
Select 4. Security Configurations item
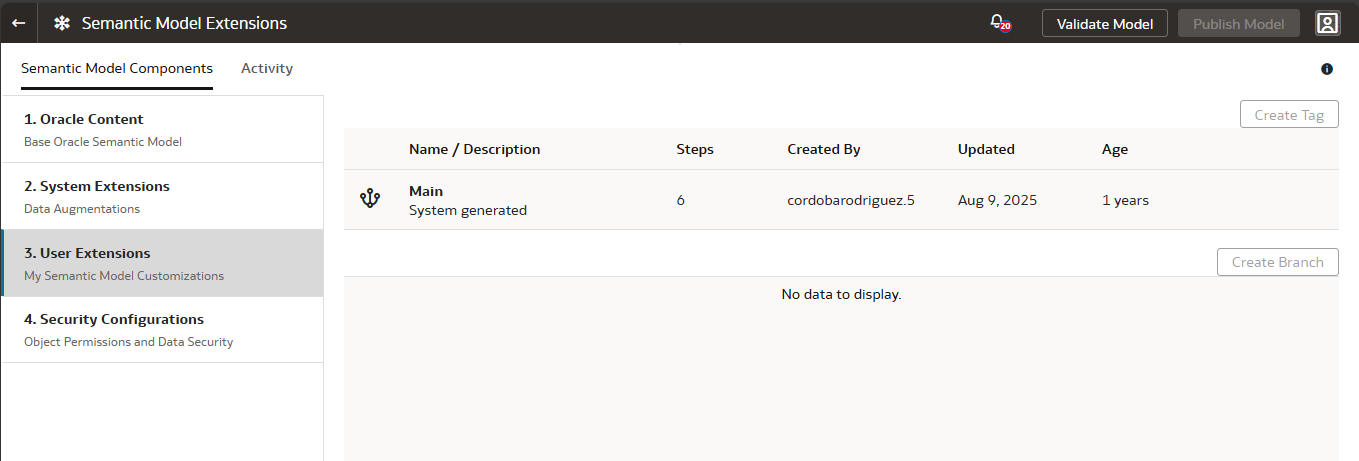pos(162,329)
